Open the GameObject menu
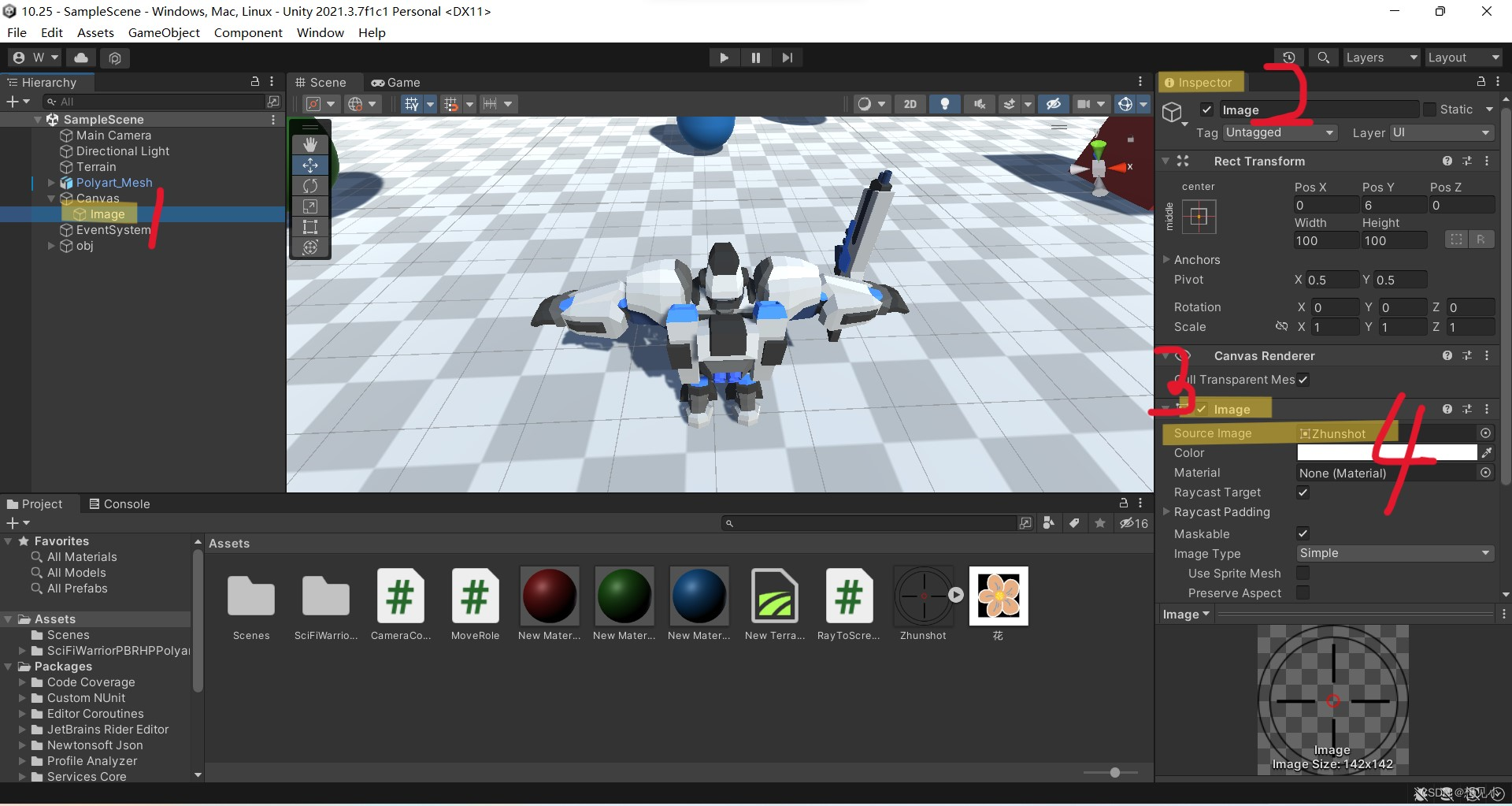 [164, 32]
